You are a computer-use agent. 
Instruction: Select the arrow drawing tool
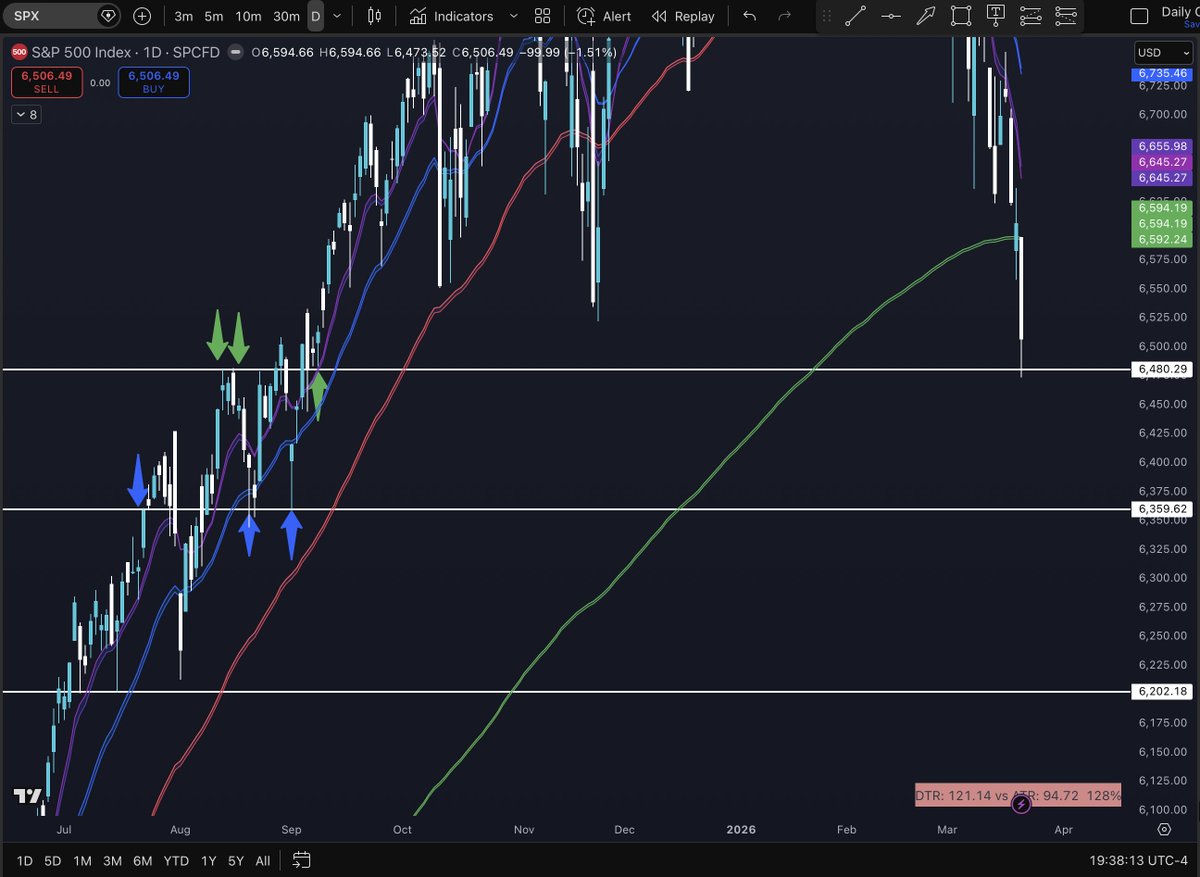tap(926, 16)
